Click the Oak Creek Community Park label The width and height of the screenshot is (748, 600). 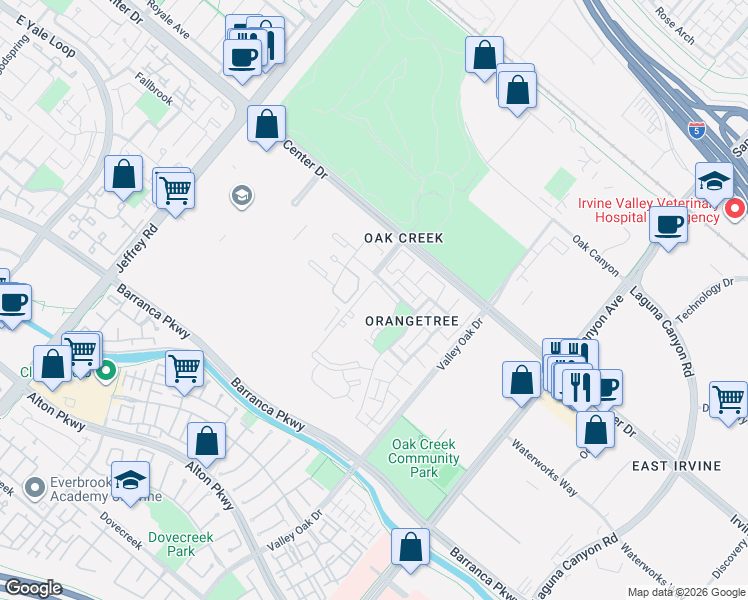click(424, 458)
